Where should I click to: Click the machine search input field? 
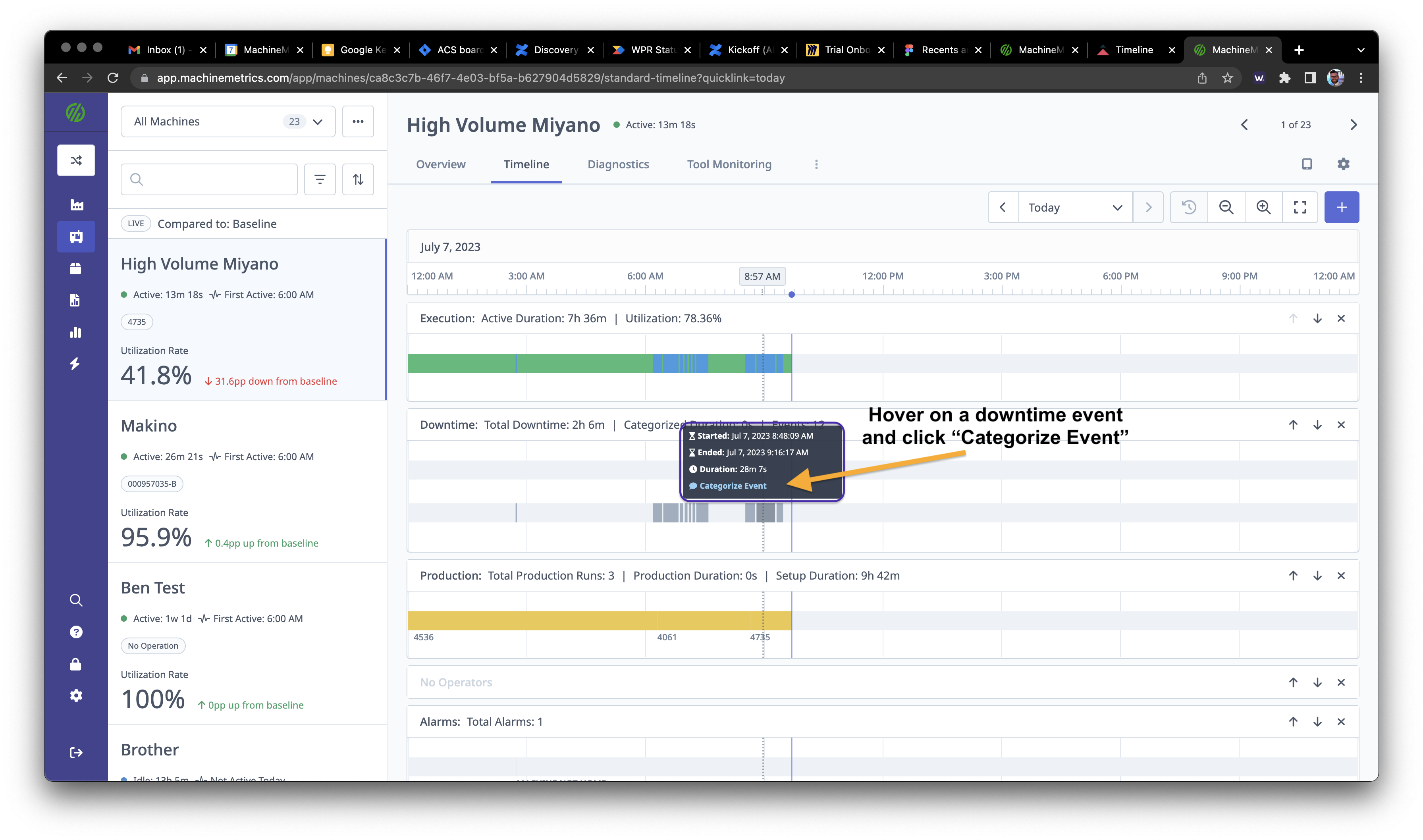[x=208, y=179]
